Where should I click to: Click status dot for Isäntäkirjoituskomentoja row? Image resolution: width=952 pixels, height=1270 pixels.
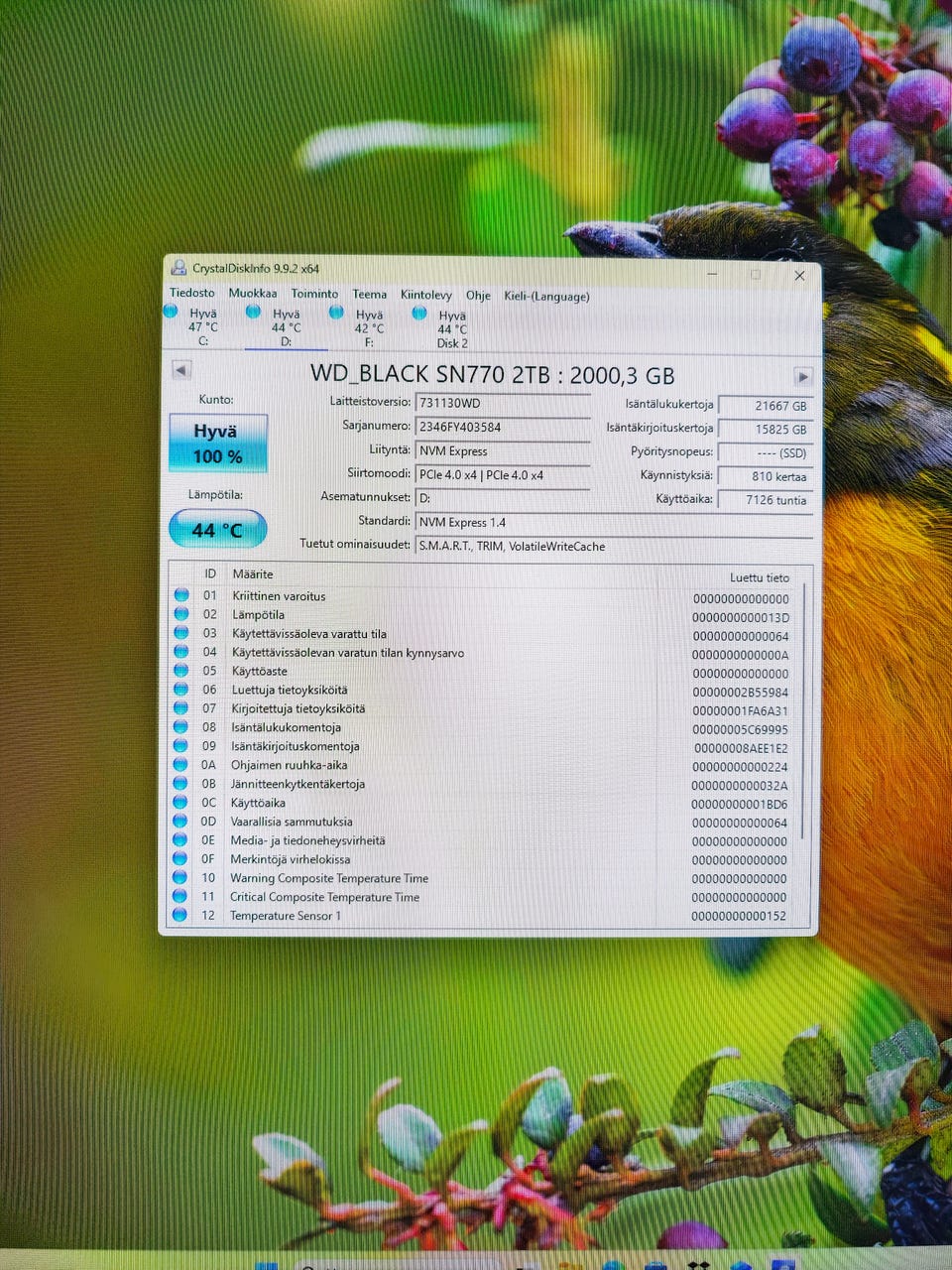click(x=180, y=746)
